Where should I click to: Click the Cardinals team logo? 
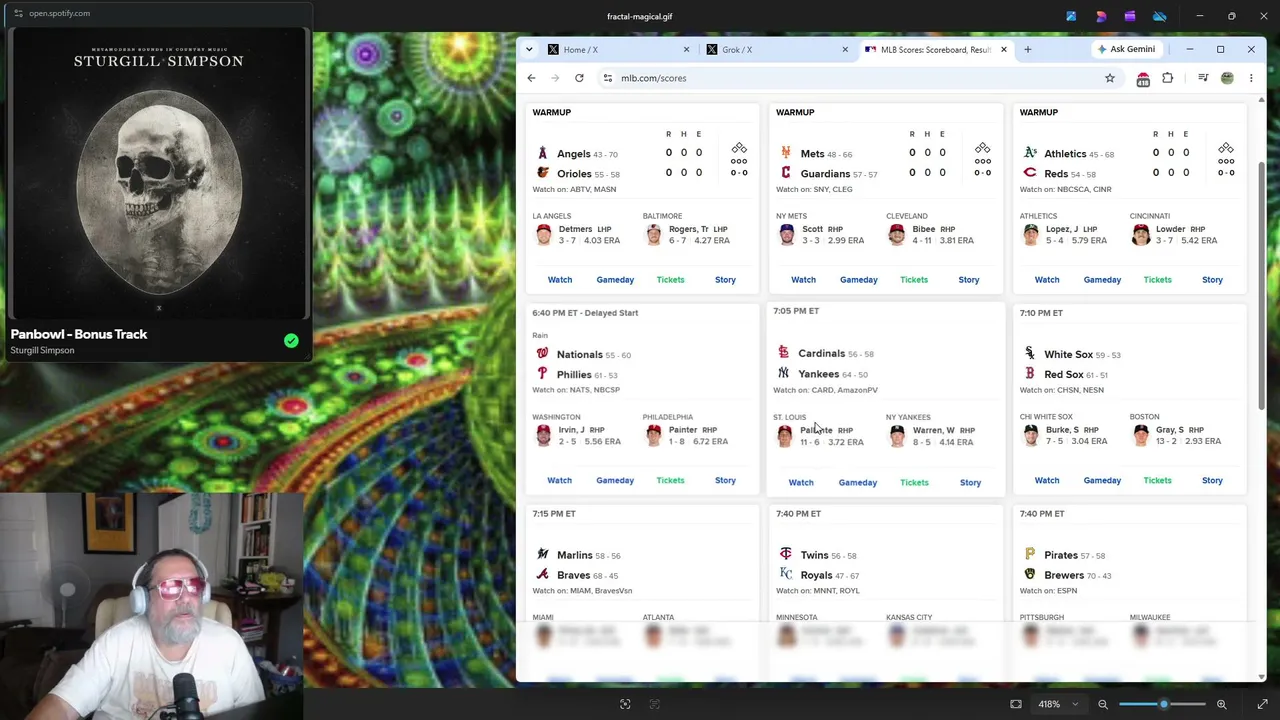pos(783,352)
